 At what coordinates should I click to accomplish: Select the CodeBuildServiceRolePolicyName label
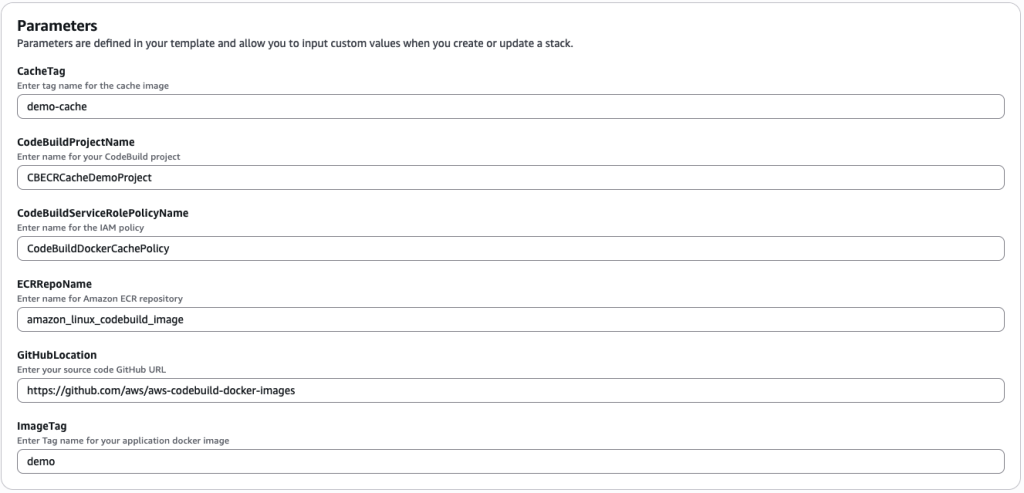tap(102, 213)
